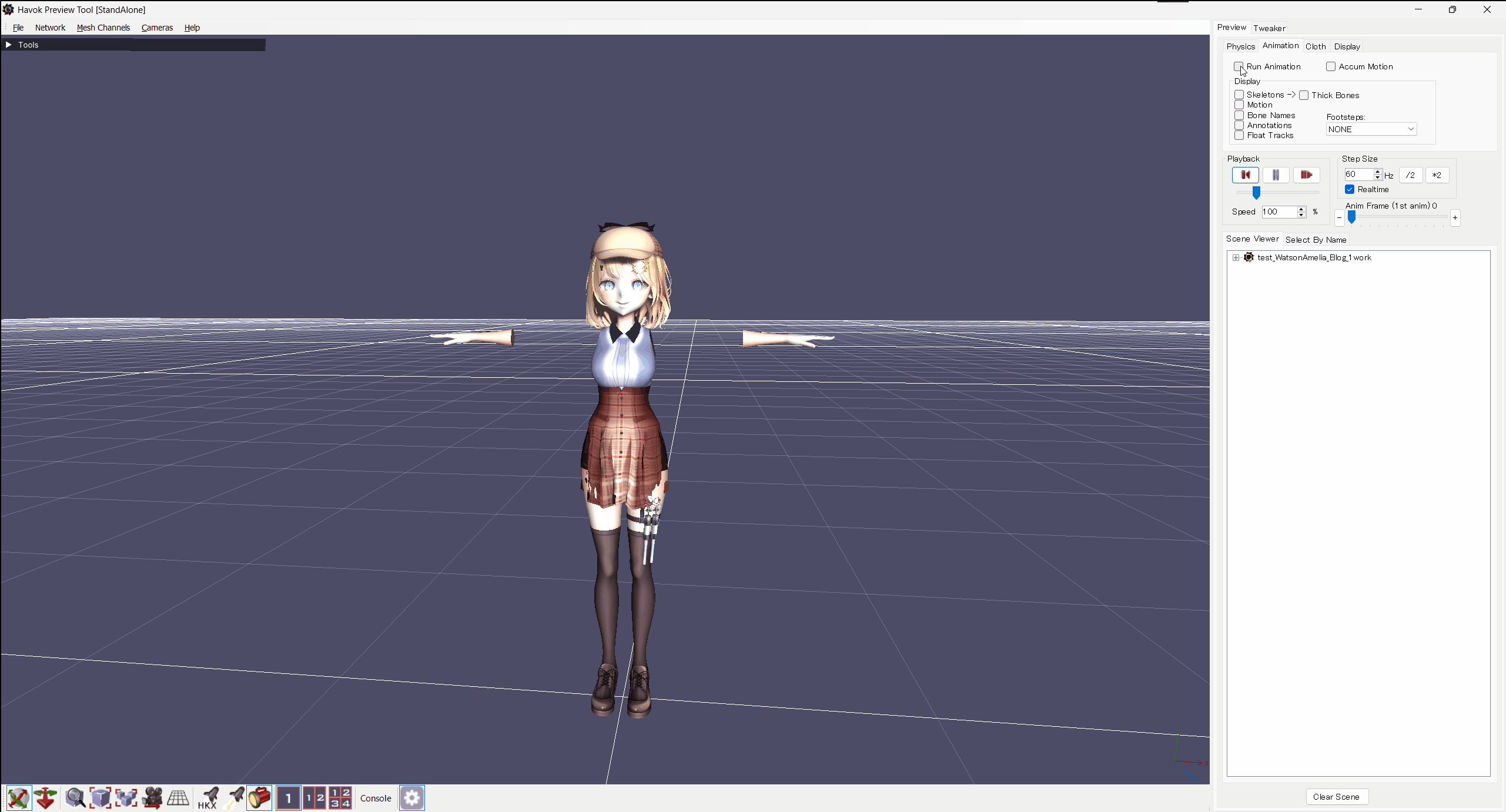Check the Thick Bones checkbox
This screenshot has width=1506, height=812.
[x=1304, y=95]
